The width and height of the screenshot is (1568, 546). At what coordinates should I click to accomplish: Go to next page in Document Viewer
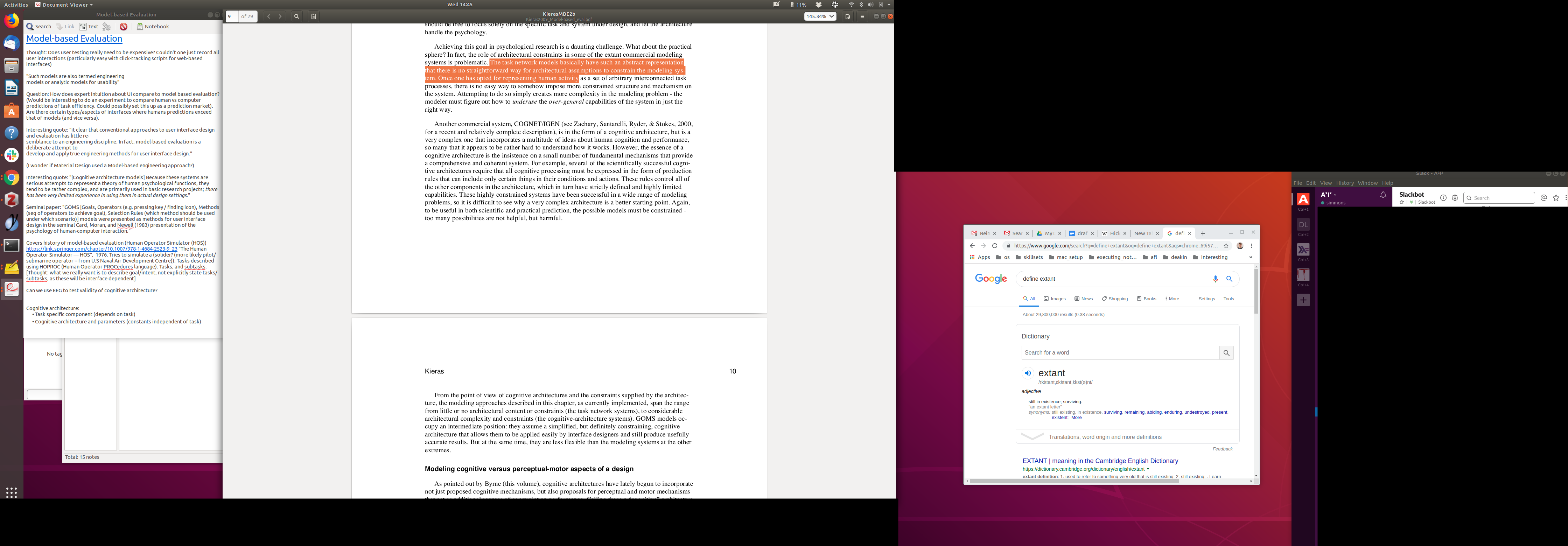(280, 16)
